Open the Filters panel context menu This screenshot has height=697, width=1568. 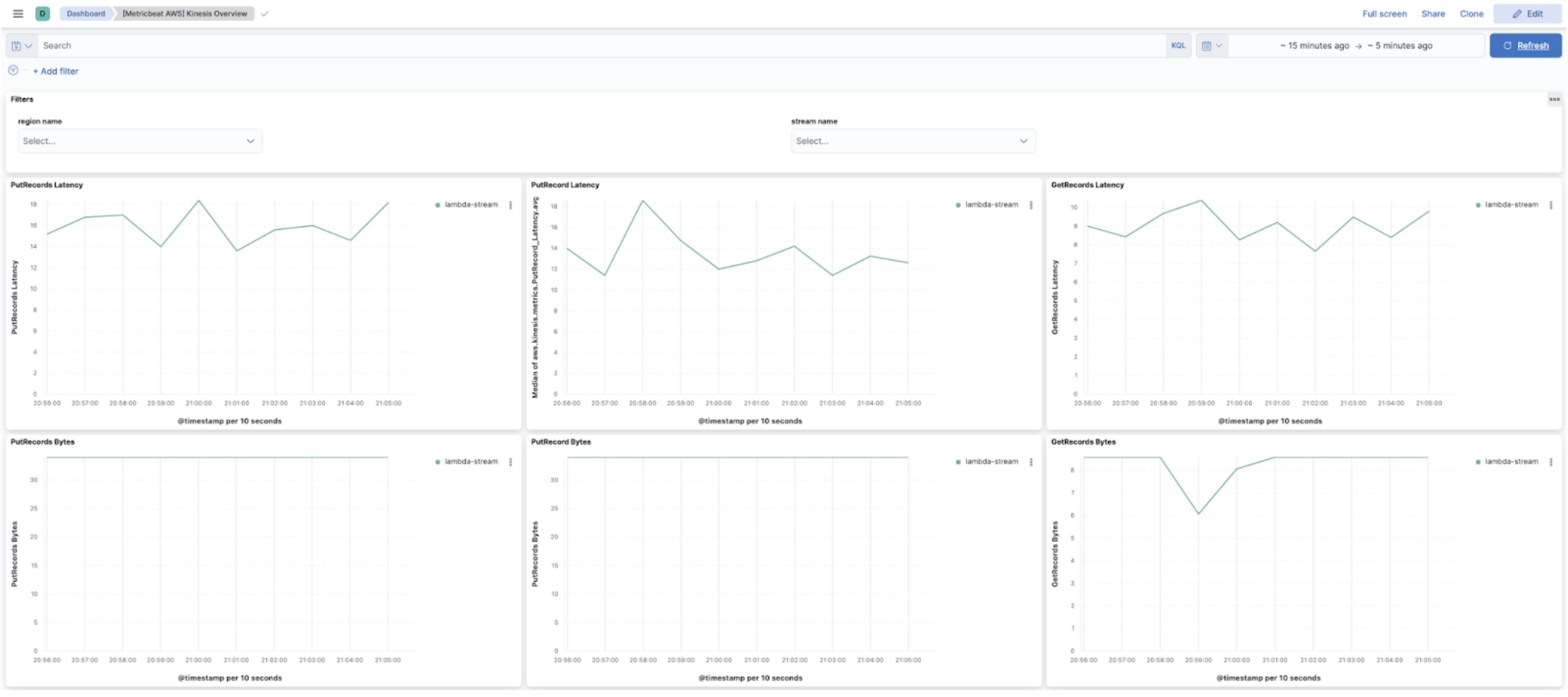tap(1554, 98)
